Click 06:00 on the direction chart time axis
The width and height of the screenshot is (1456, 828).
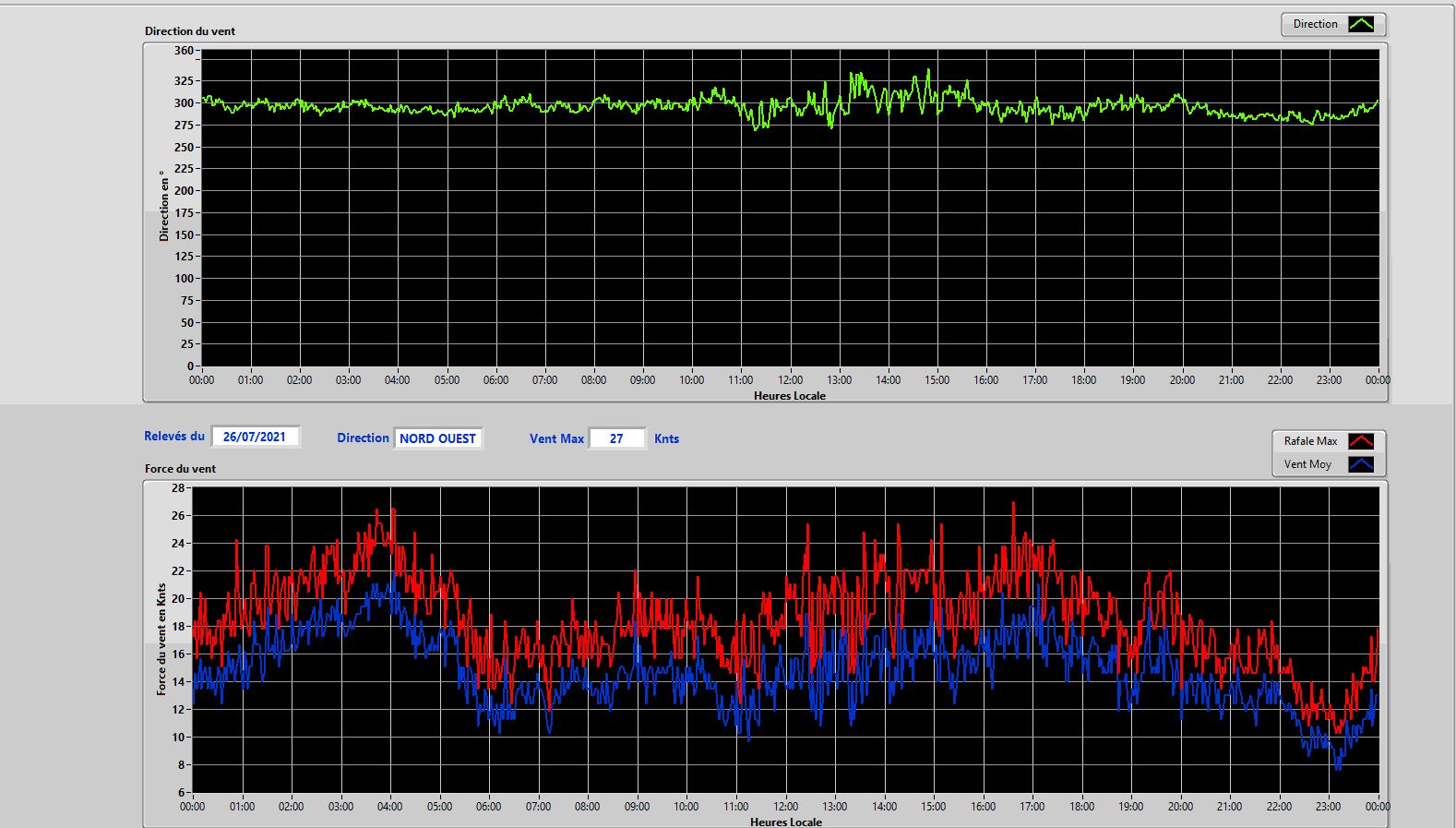pos(495,380)
